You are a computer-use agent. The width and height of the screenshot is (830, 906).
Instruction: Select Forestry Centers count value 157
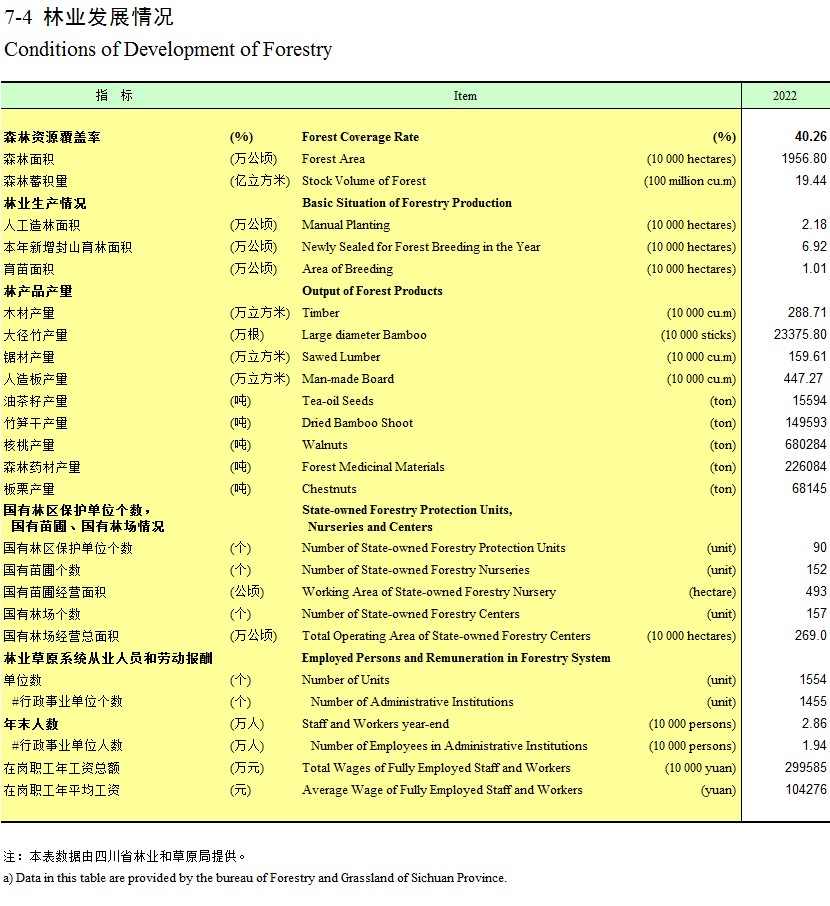[x=817, y=613]
